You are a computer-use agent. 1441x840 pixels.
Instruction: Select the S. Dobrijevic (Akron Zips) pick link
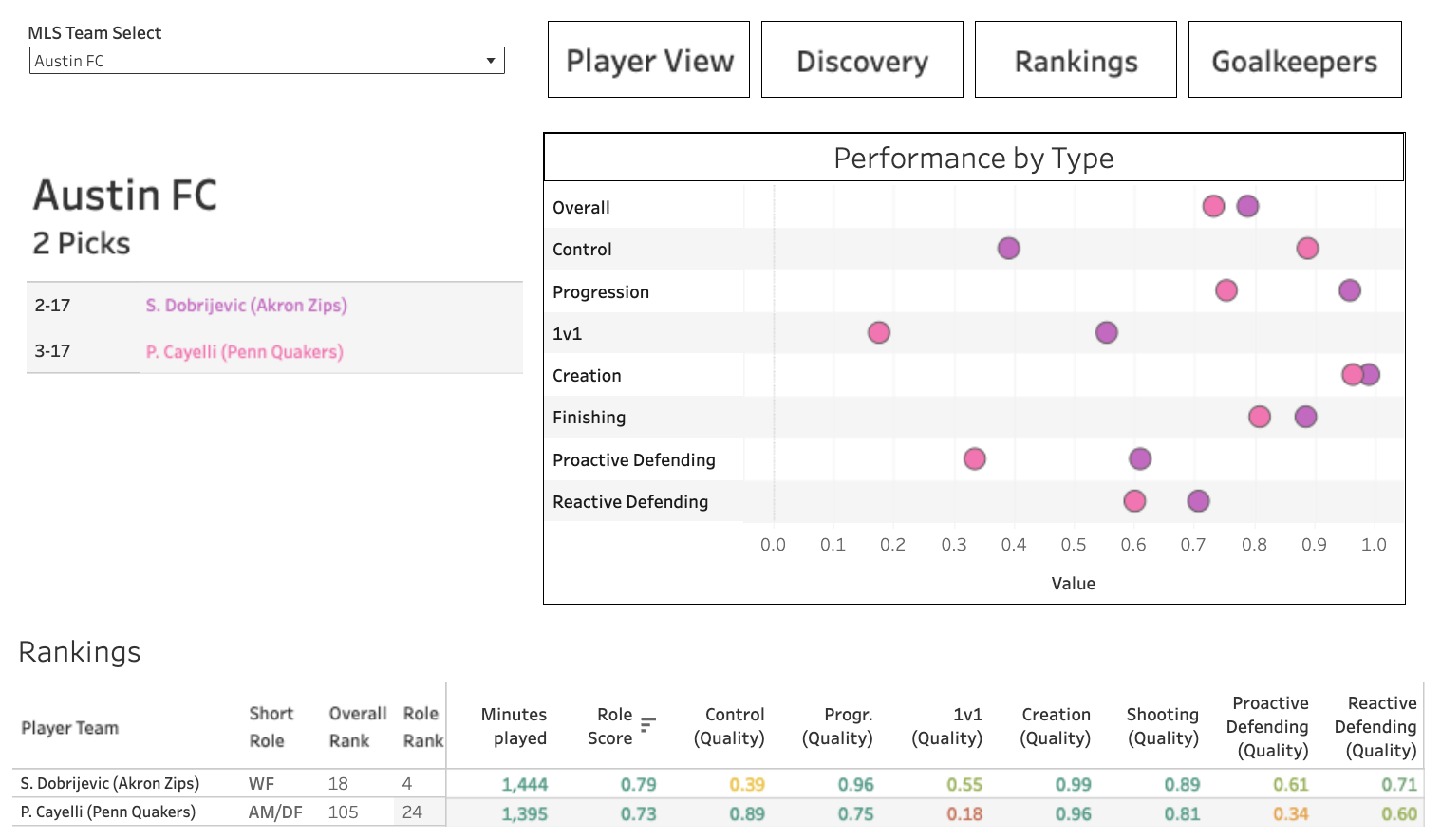246,306
